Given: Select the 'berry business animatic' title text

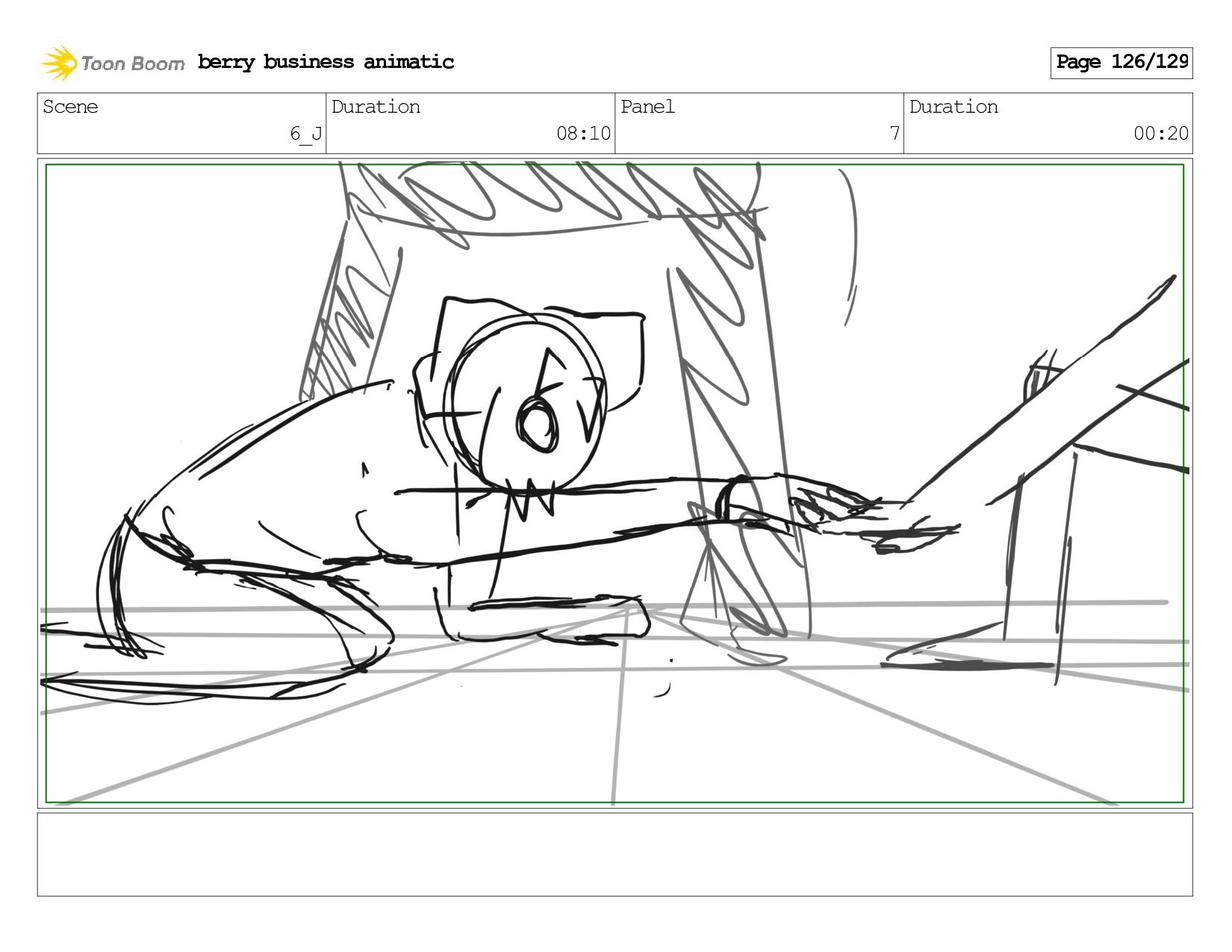Looking at the screenshot, I should pyautogui.click(x=326, y=62).
